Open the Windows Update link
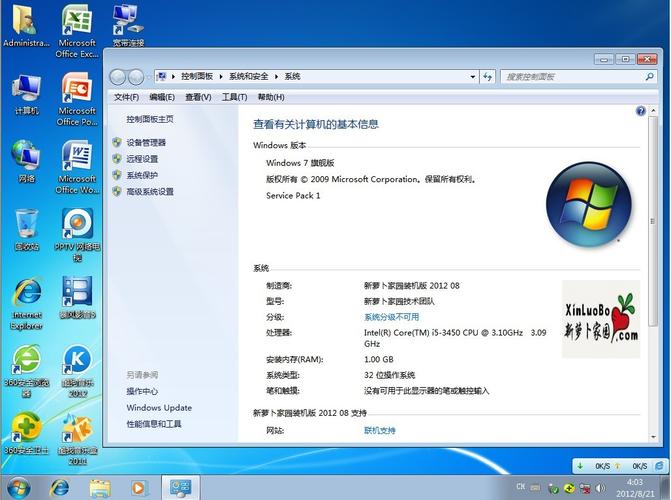Viewport: 671px width, 500px height. [159, 408]
